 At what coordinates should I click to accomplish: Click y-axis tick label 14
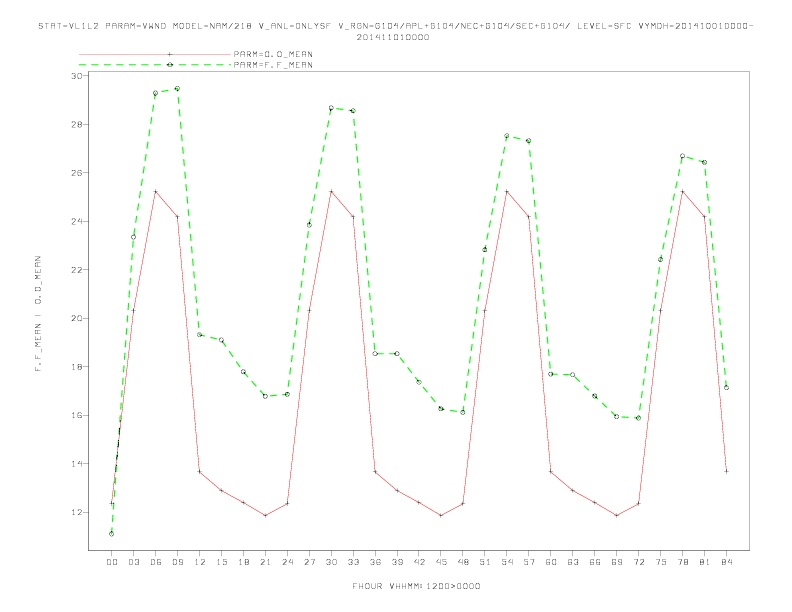click(x=76, y=464)
